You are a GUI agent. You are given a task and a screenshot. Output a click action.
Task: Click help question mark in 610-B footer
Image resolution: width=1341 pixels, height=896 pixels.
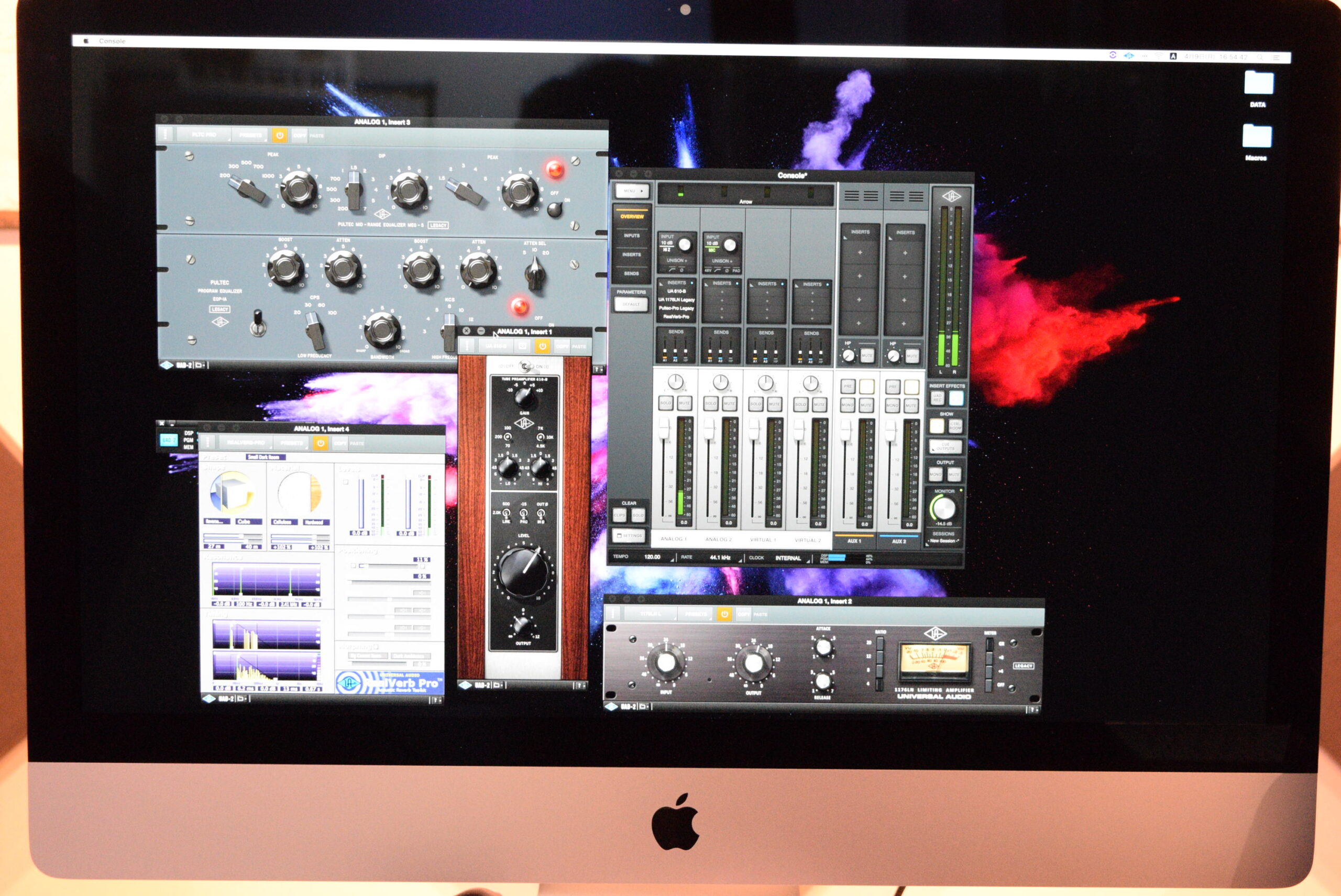coord(580,684)
